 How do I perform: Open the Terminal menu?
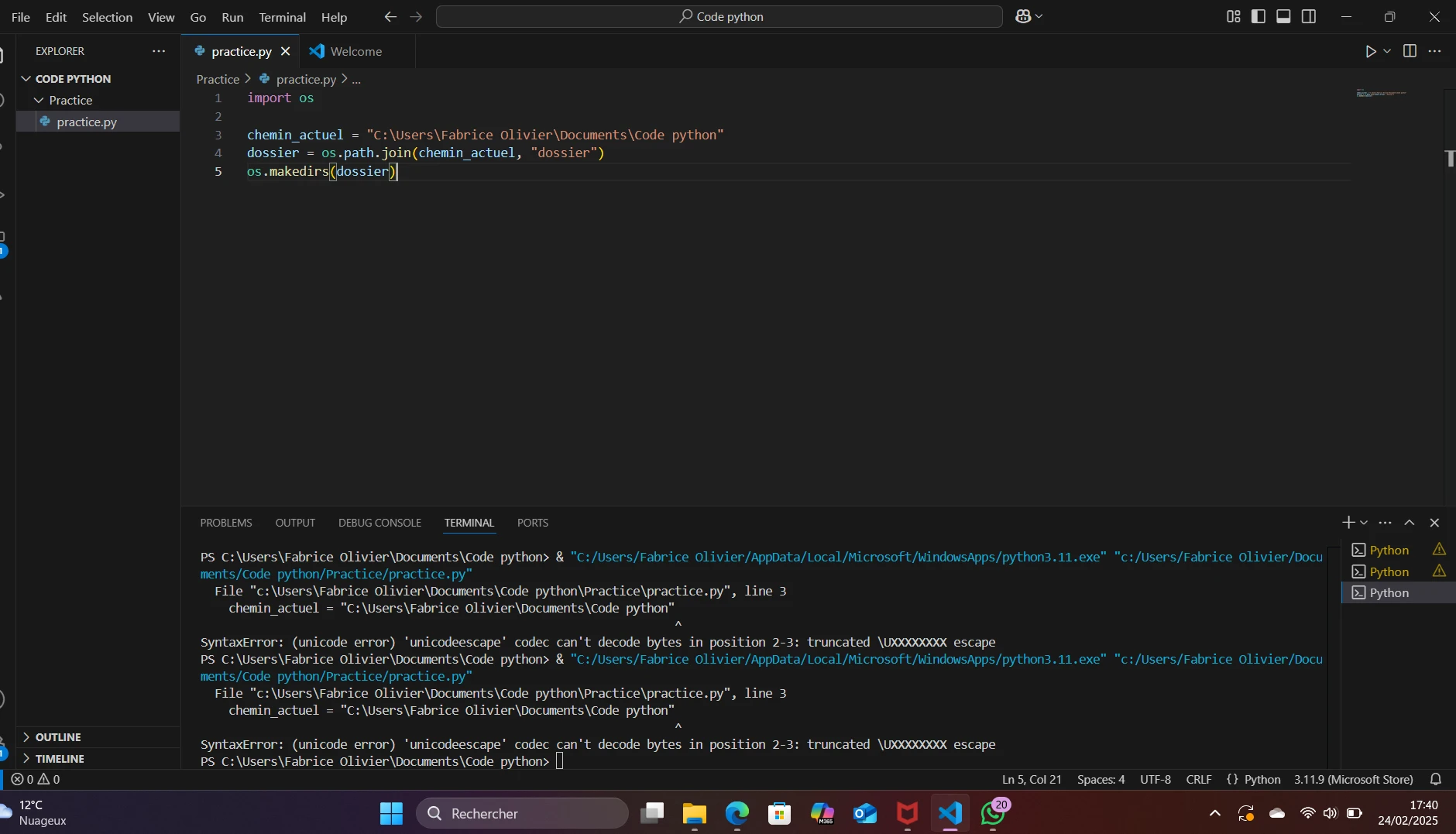pos(282,17)
